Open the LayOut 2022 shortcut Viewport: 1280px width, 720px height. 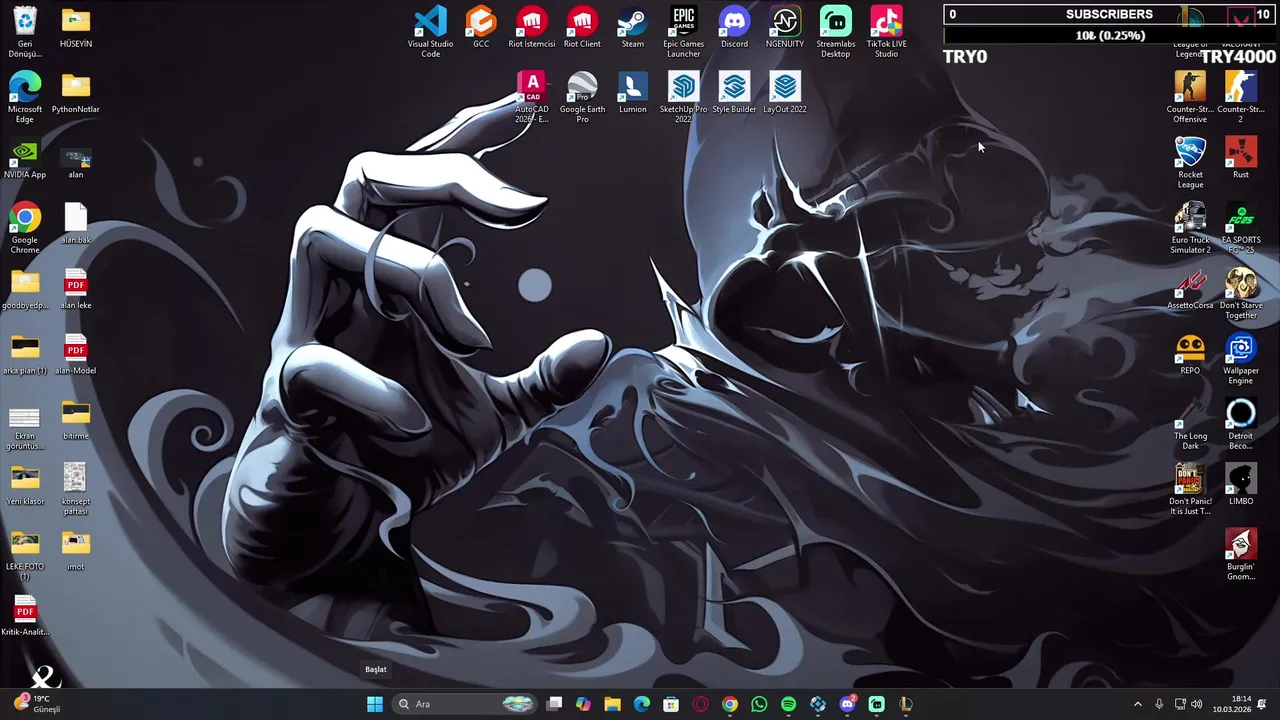click(785, 93)
